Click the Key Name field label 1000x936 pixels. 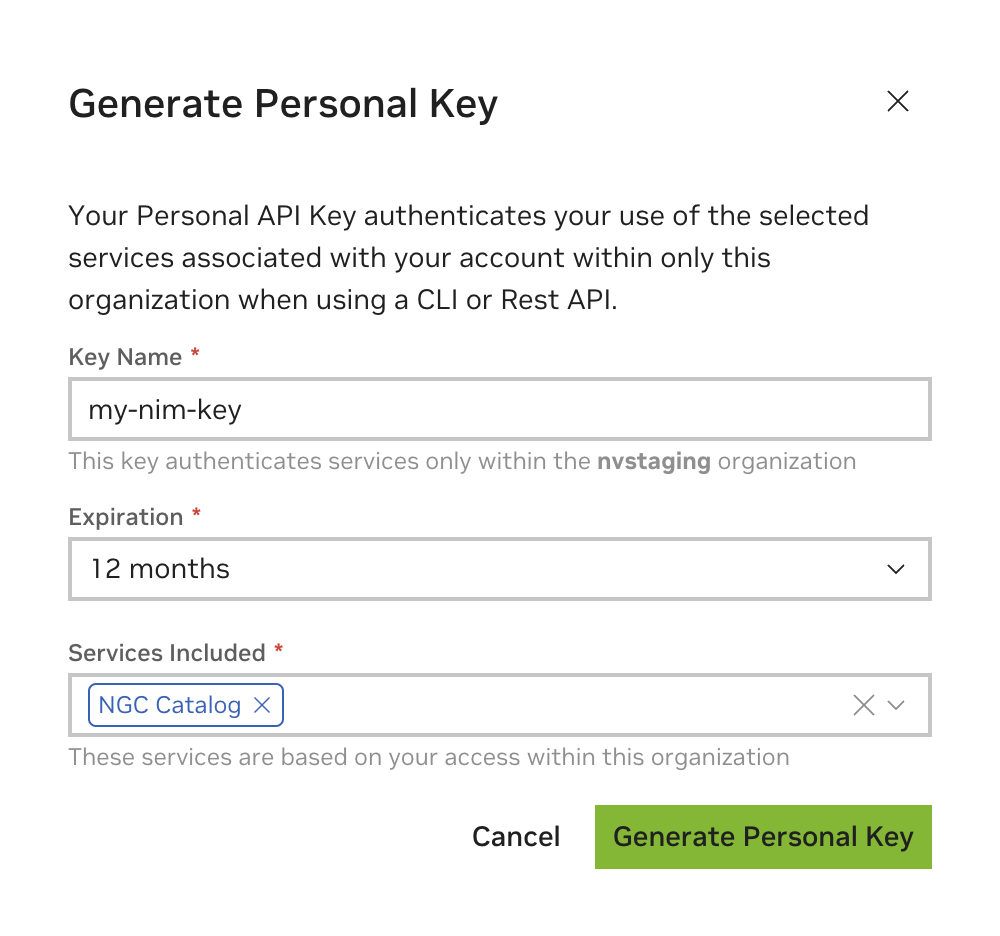(x=125, y=357)
